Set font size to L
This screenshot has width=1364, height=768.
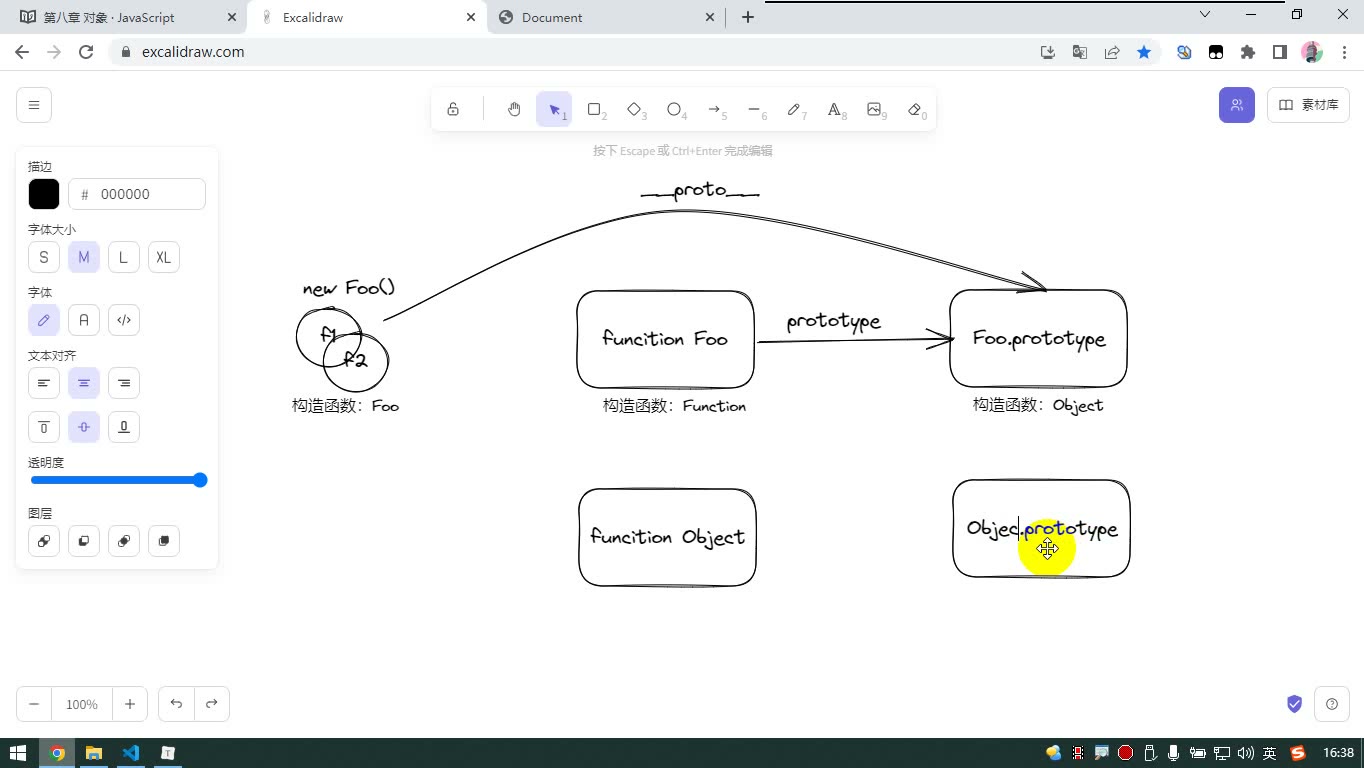[124, 257]
